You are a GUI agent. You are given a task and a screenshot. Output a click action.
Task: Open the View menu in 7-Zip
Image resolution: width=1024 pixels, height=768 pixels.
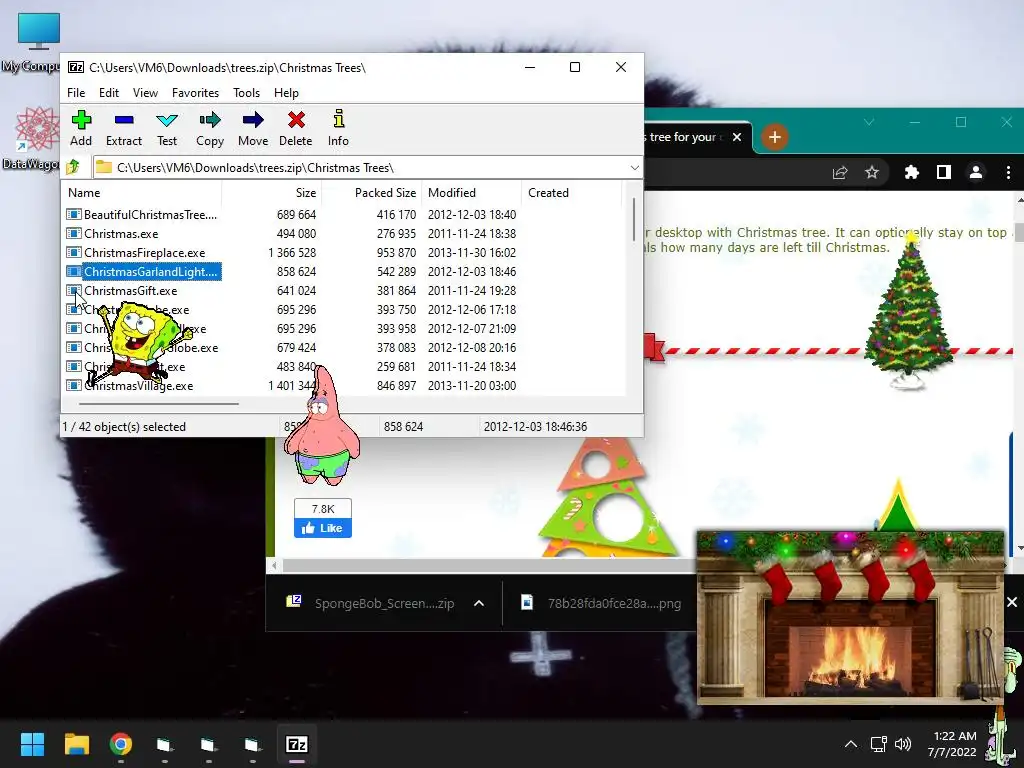click(145, 93)
